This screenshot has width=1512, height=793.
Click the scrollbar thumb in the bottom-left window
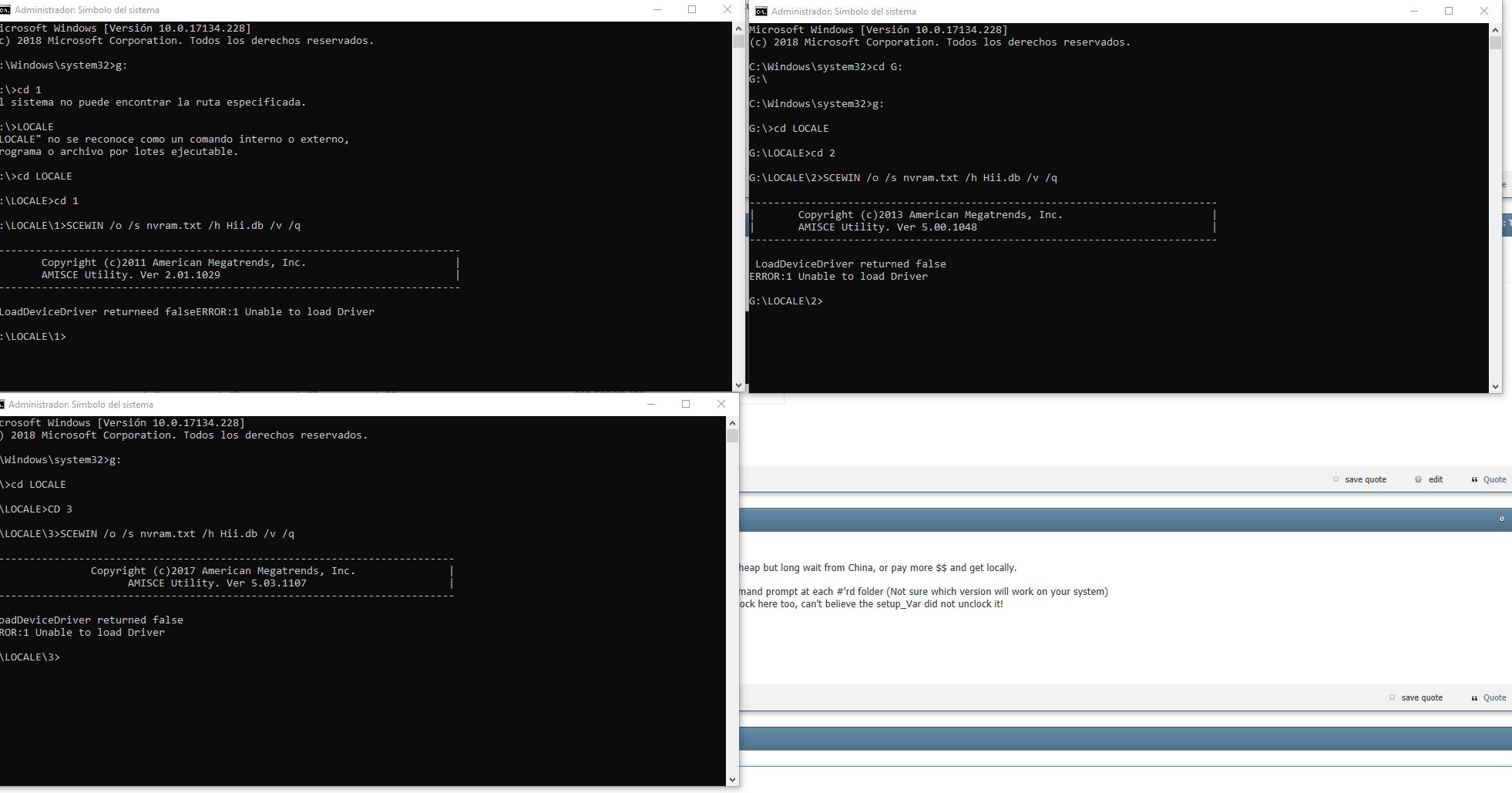point(732,436)
